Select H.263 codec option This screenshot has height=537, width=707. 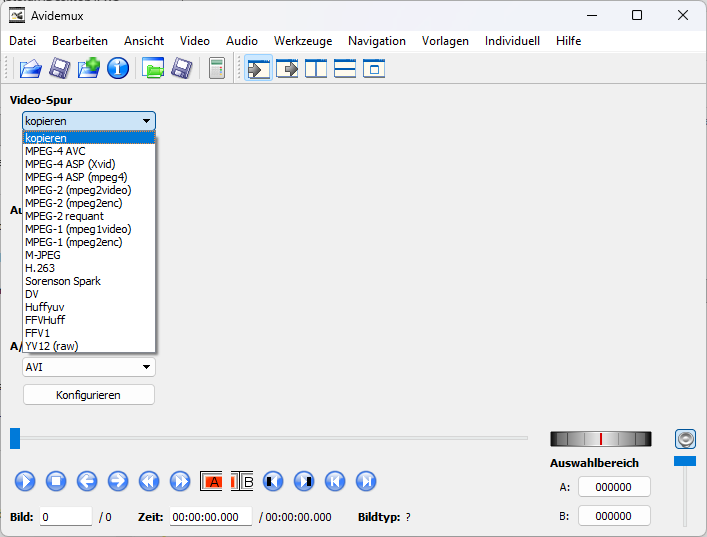click(x=89, y=268)
